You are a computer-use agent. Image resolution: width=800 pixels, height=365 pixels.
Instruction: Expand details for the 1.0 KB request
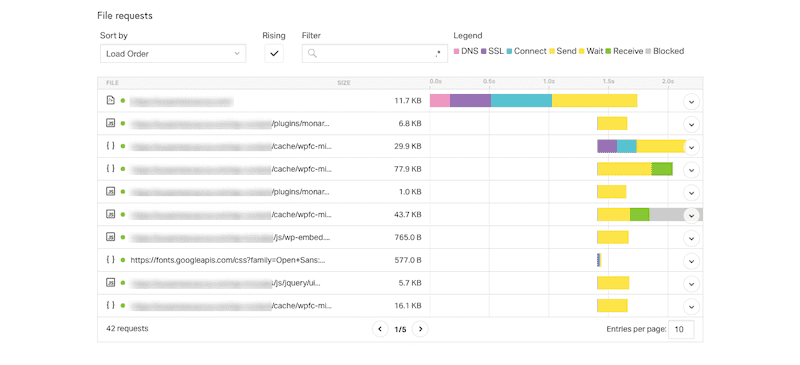pos(691,192)
